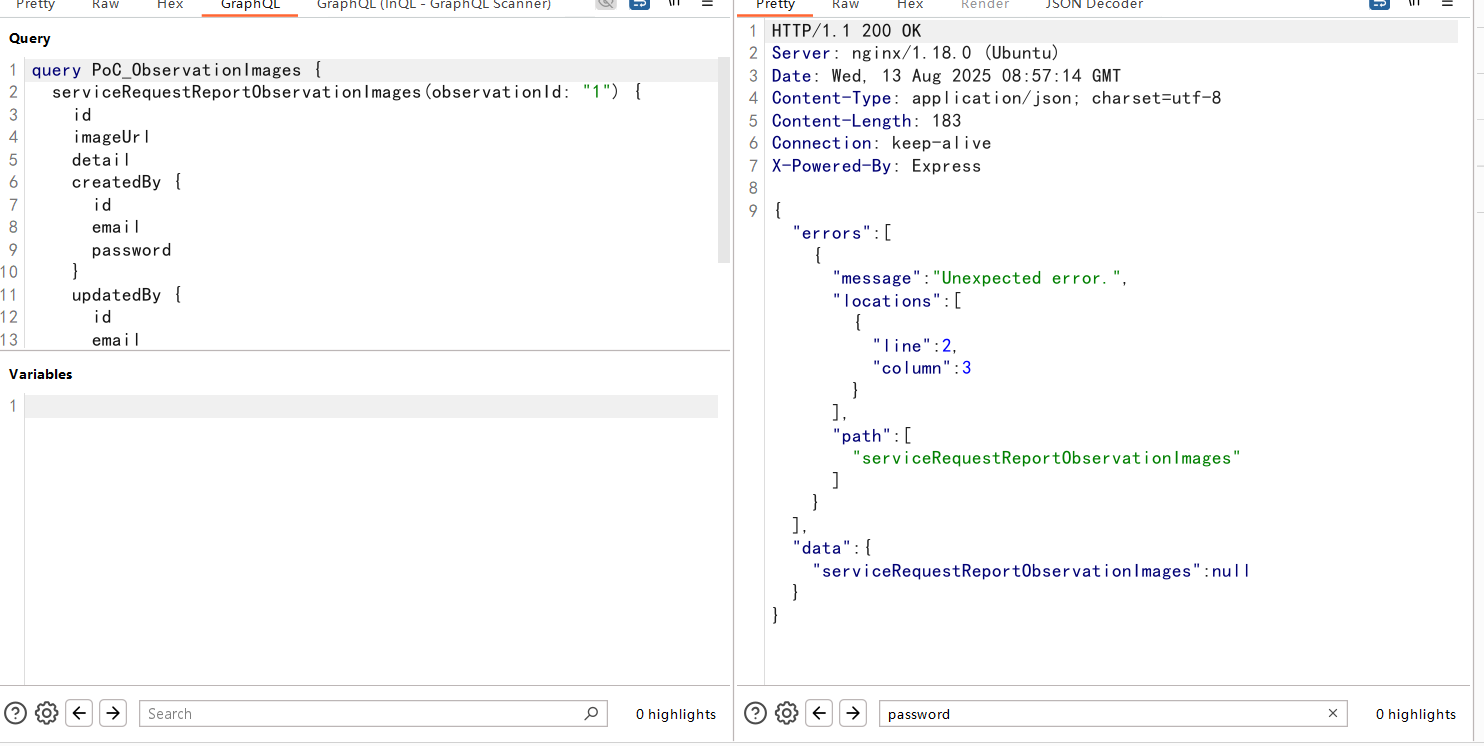The image size is (1484, 746).
Task: Go to next match in request search
Action: click(x=113, y=713)
